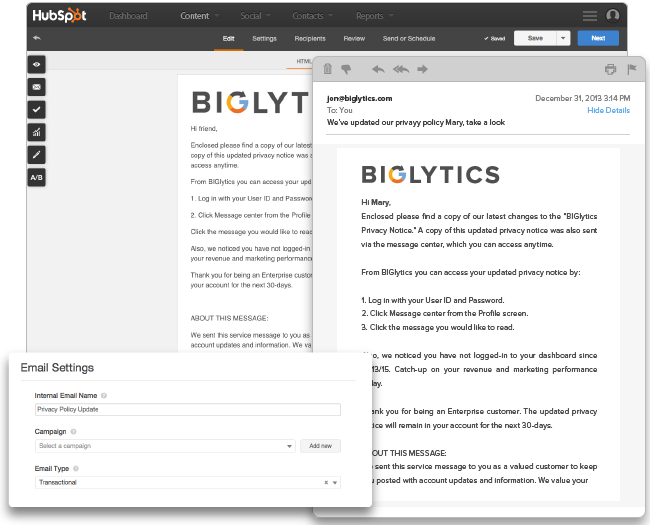Expand the dropdown arrow beside Save
This screenshot has width=650, height=525.
coord(564,38)
